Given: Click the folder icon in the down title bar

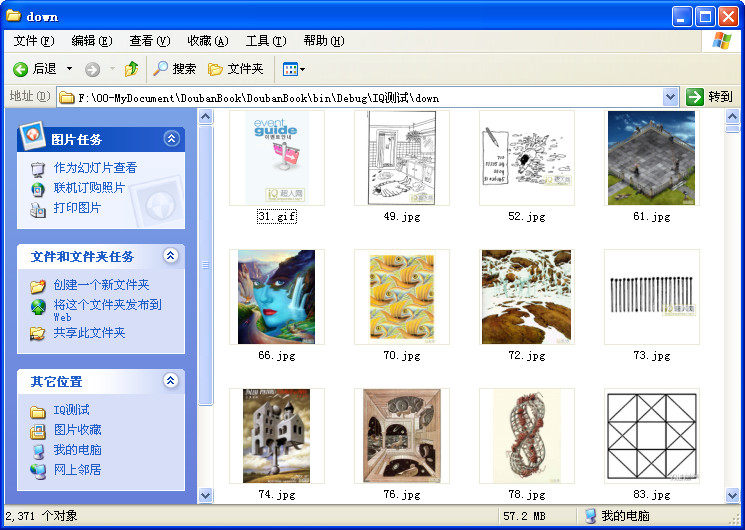Looking at the screenshot, I should pos(13,16).
